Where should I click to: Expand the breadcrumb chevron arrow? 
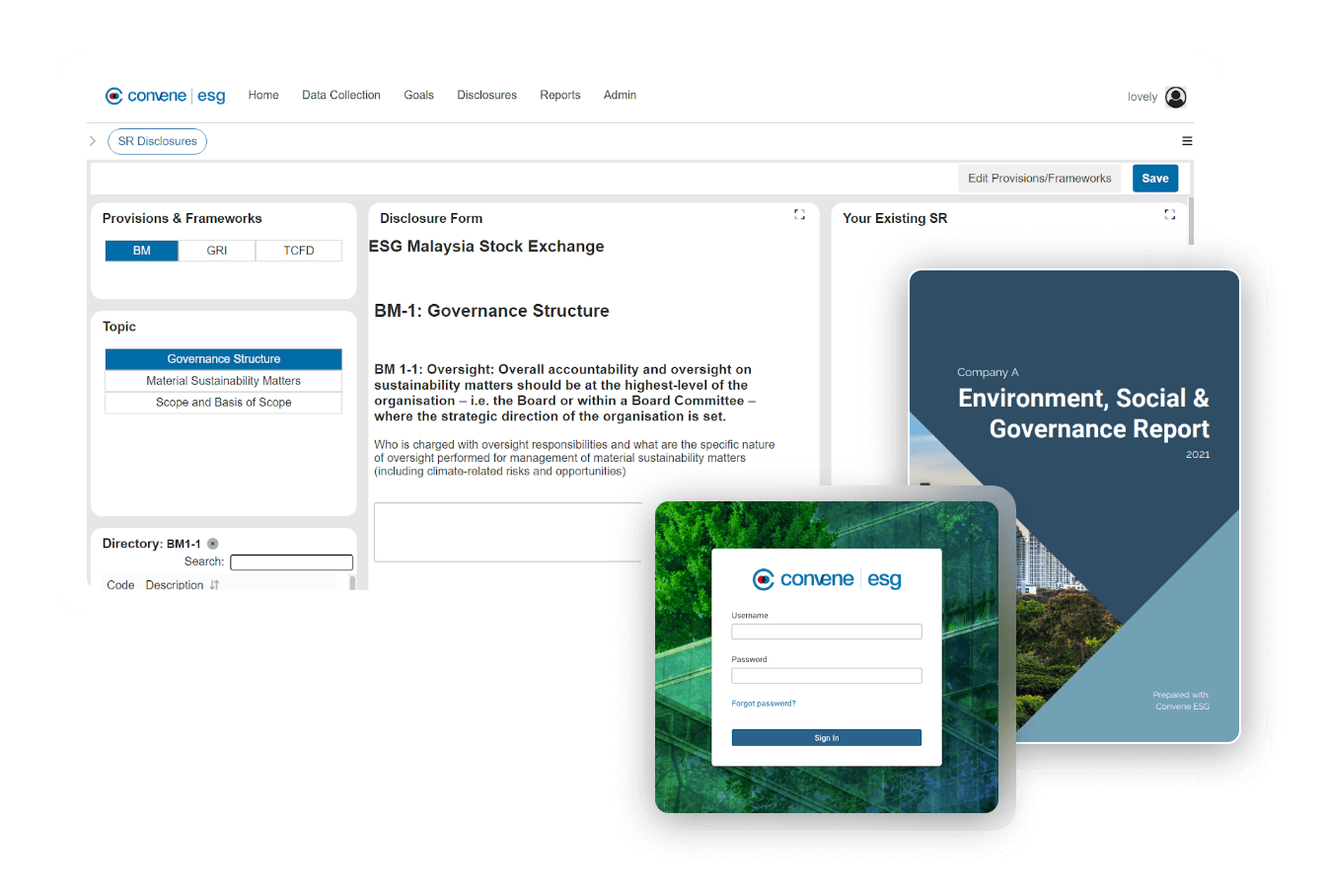(x=93, y=141)
